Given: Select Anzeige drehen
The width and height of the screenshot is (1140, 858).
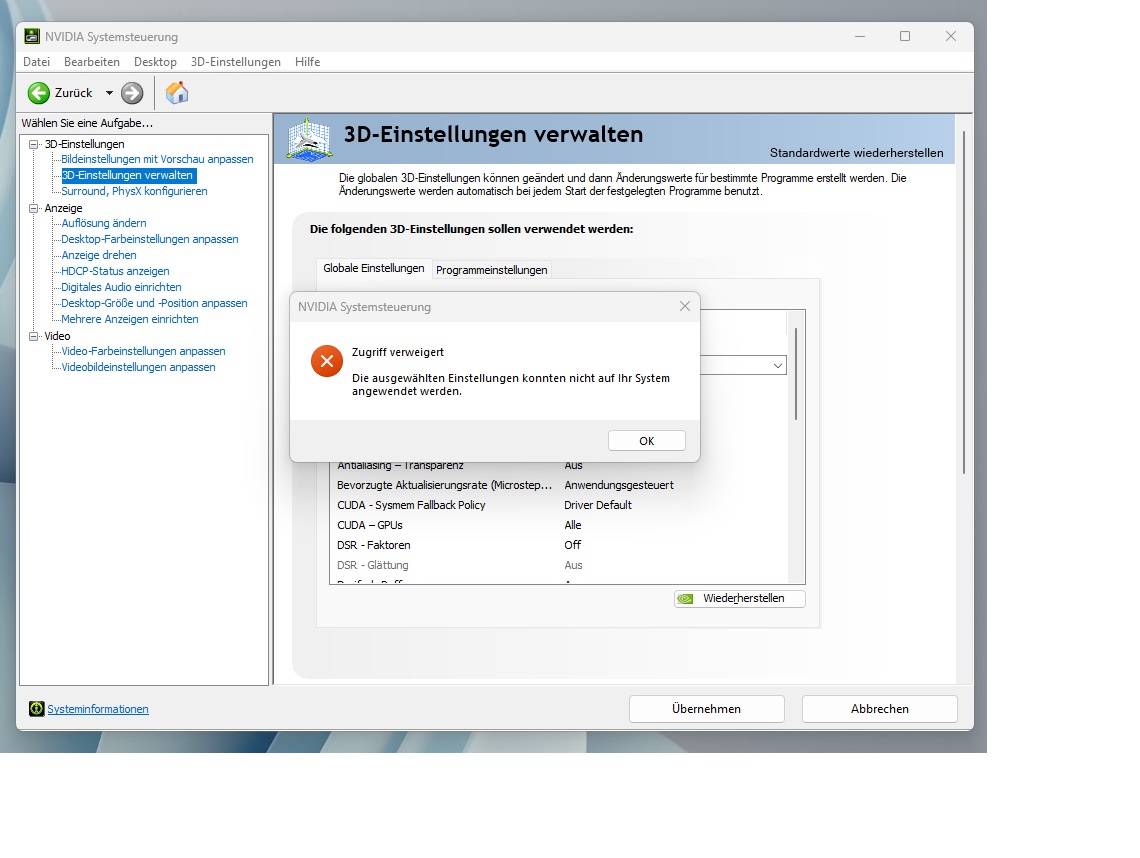Looking at the screenshot, I should click(x=99, y=255).
